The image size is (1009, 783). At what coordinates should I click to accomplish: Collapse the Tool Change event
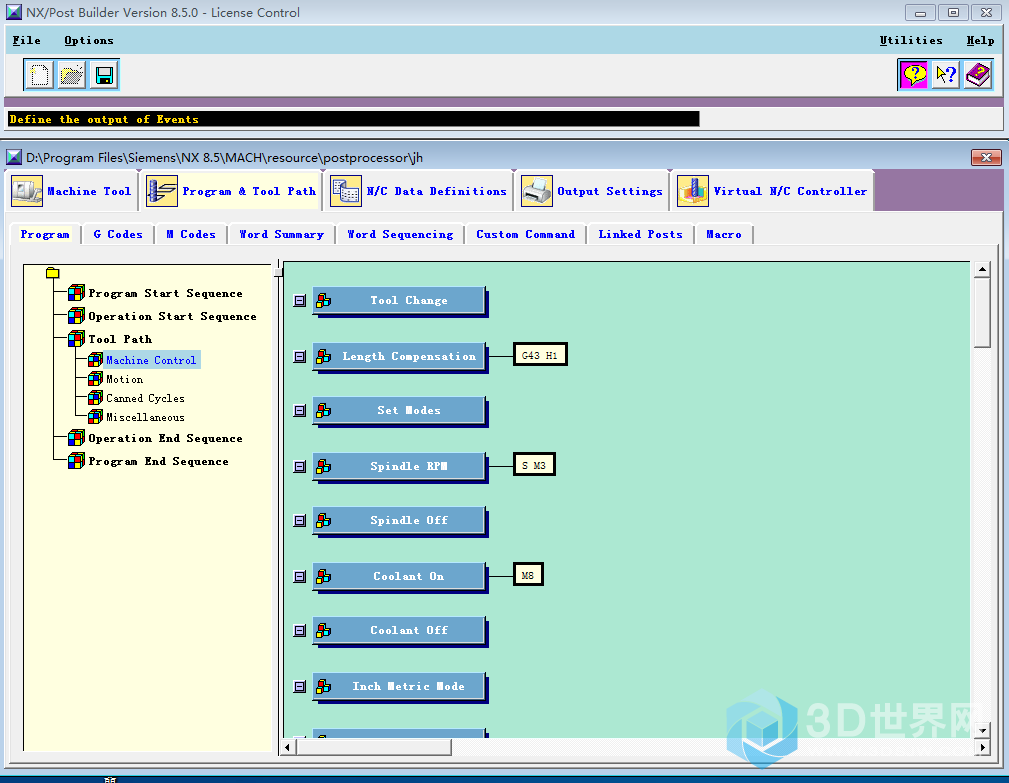coord(299,300)
